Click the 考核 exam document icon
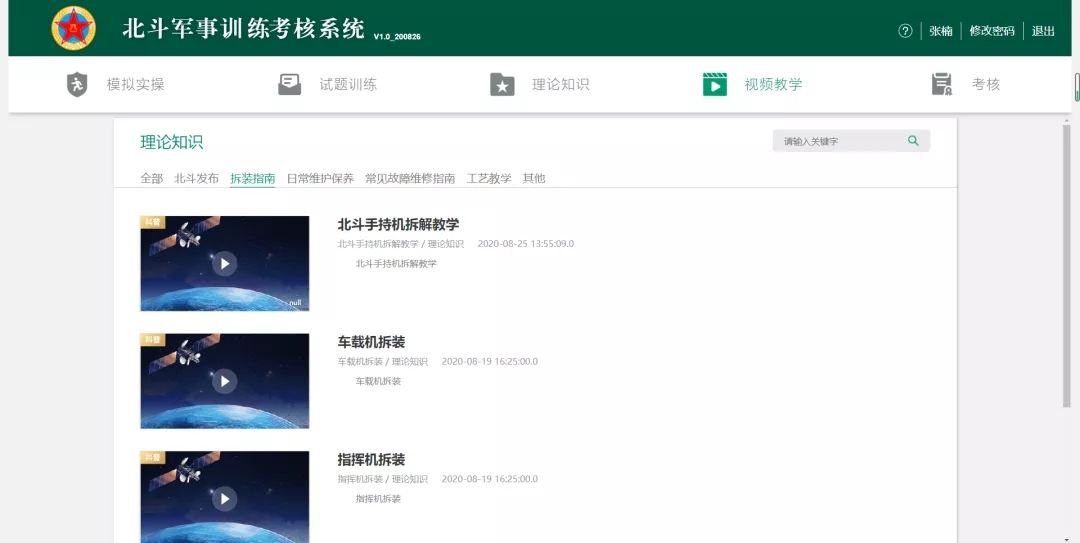This screenshot has height=543, width=1080. 942,85
